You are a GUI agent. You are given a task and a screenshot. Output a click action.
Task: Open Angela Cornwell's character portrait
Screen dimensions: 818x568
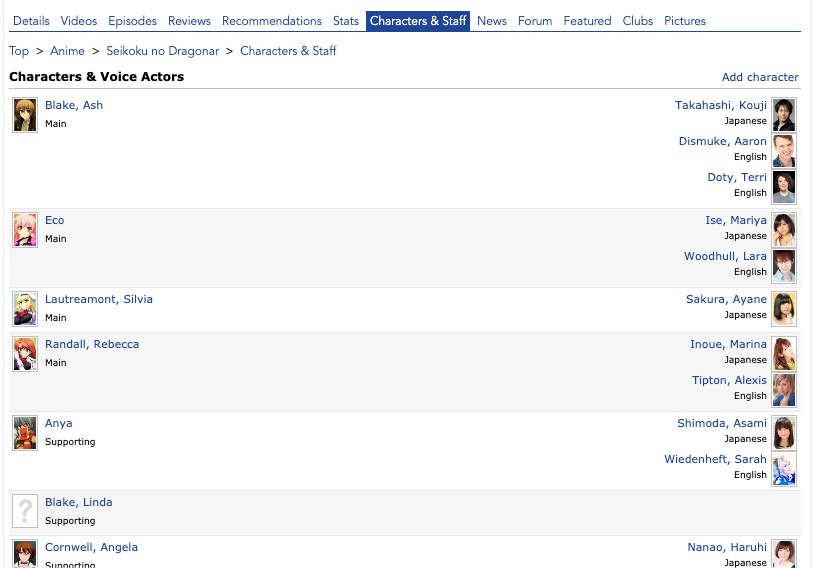pos(25,554)
